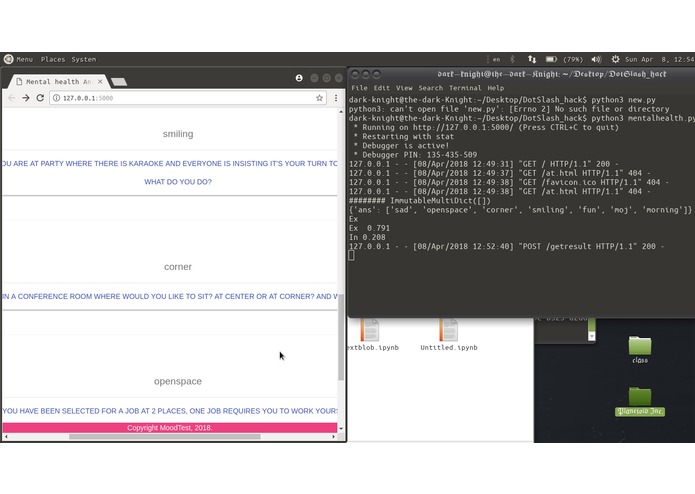This screenshot has width=695, height=494.
Task: Open the terminal File menu
Action: click(359, 88)
